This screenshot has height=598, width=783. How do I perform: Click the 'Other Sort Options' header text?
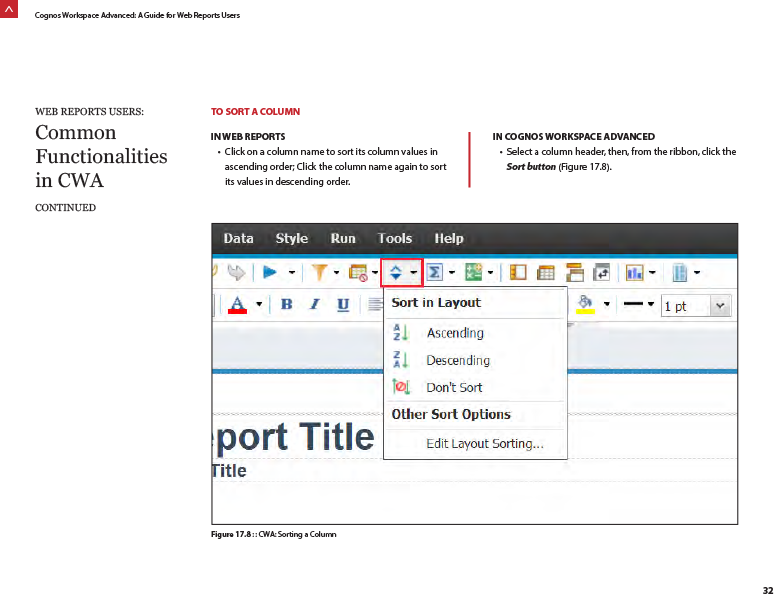point(451,414)
